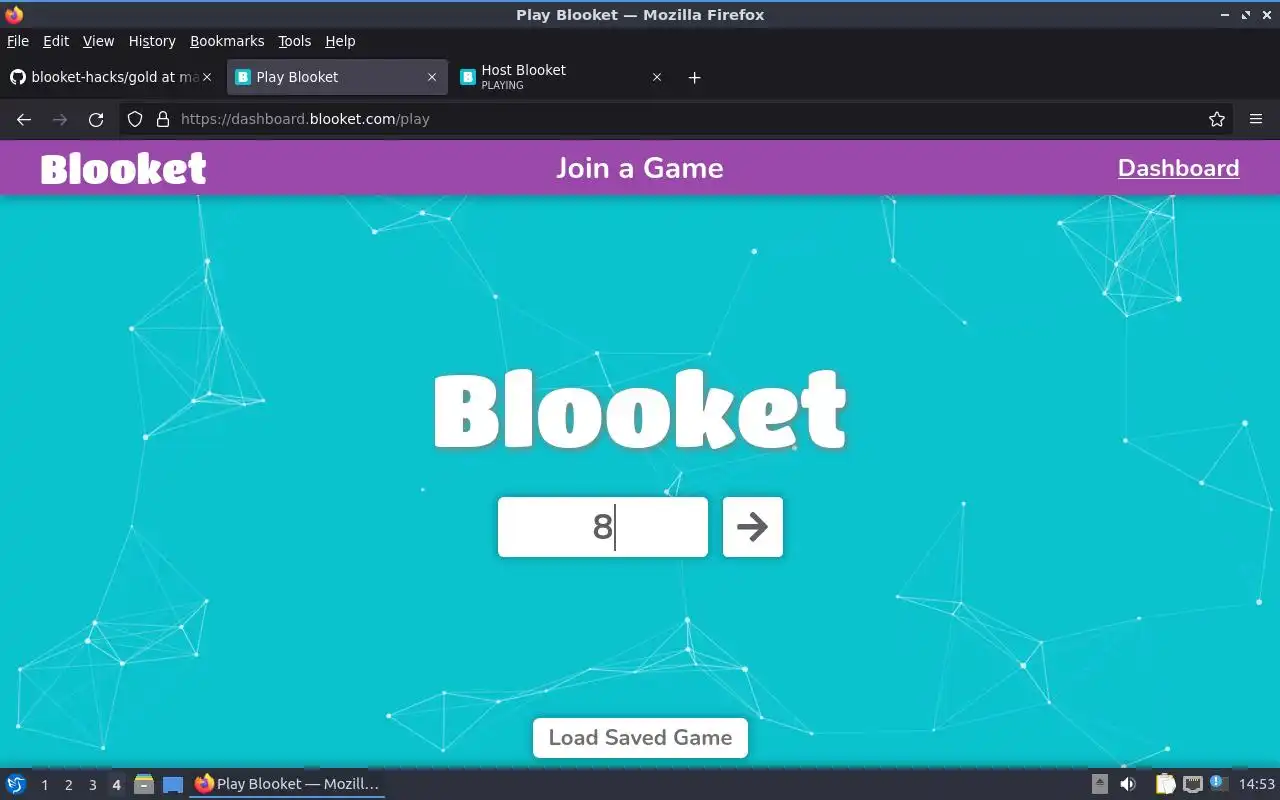The width and height of the screenshot is (1280, 800).
Task: Go back to previous page
Action: coord(24,119)
